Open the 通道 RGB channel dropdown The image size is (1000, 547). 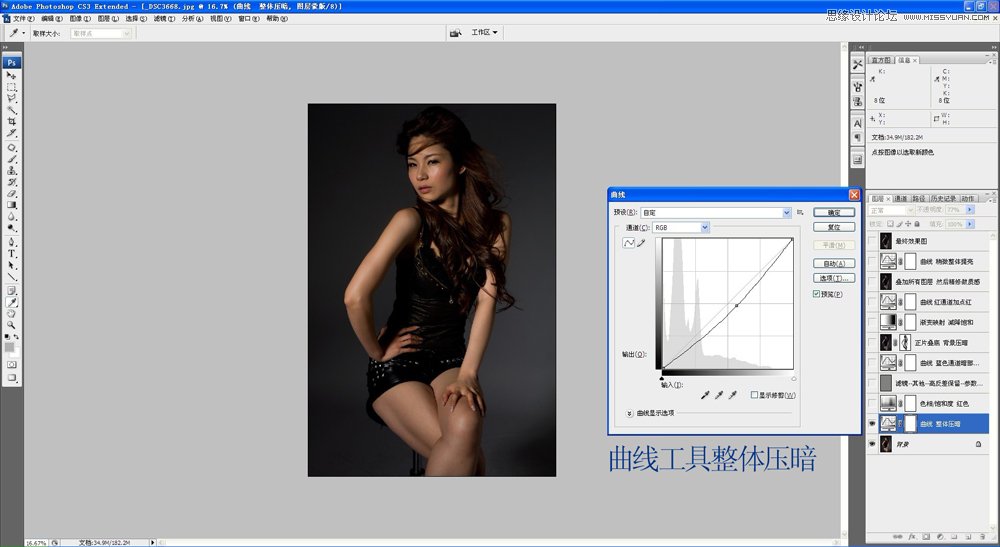[x=705, y=228]
